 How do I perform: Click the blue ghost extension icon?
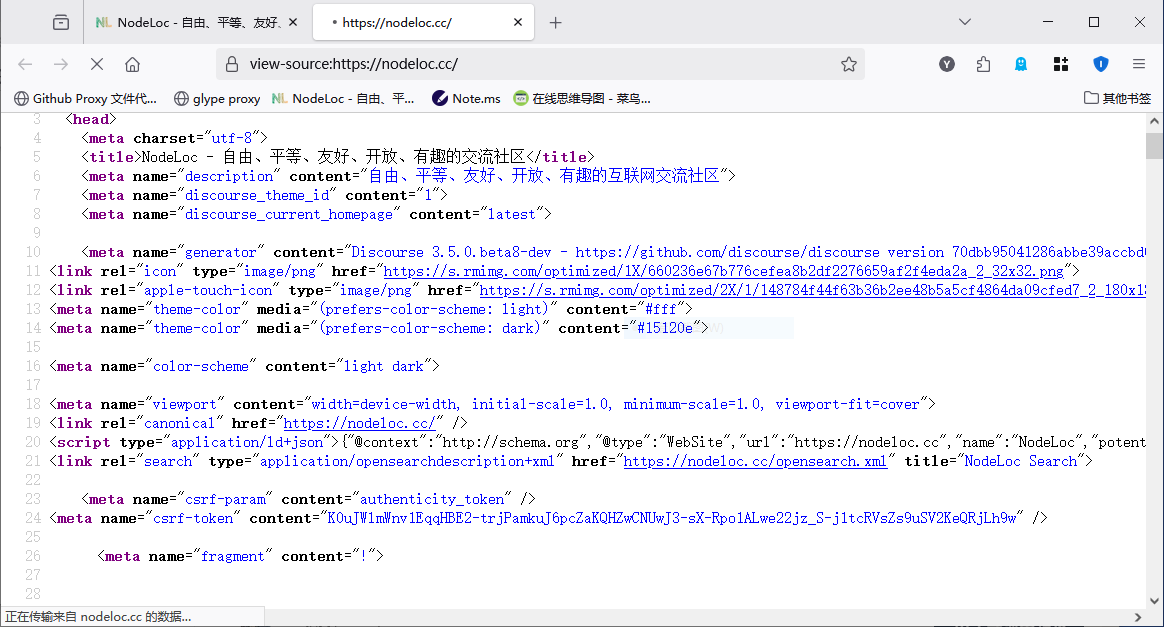click(x=1021, y=65)
